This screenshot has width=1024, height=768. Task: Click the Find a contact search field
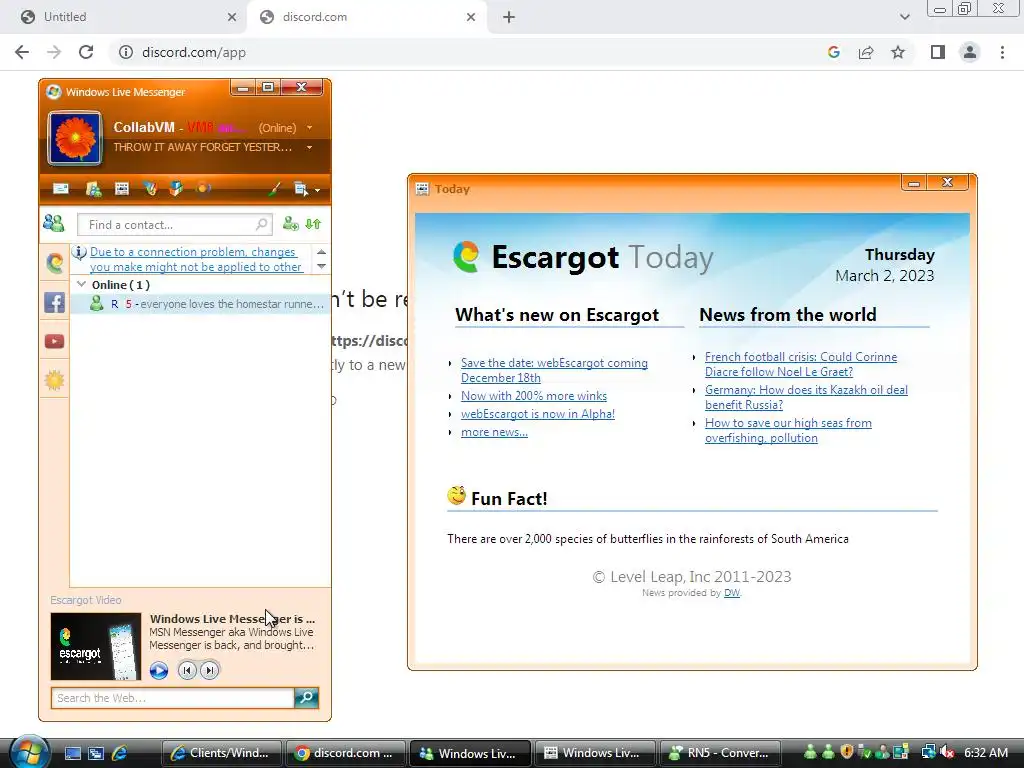click(174, 225)
